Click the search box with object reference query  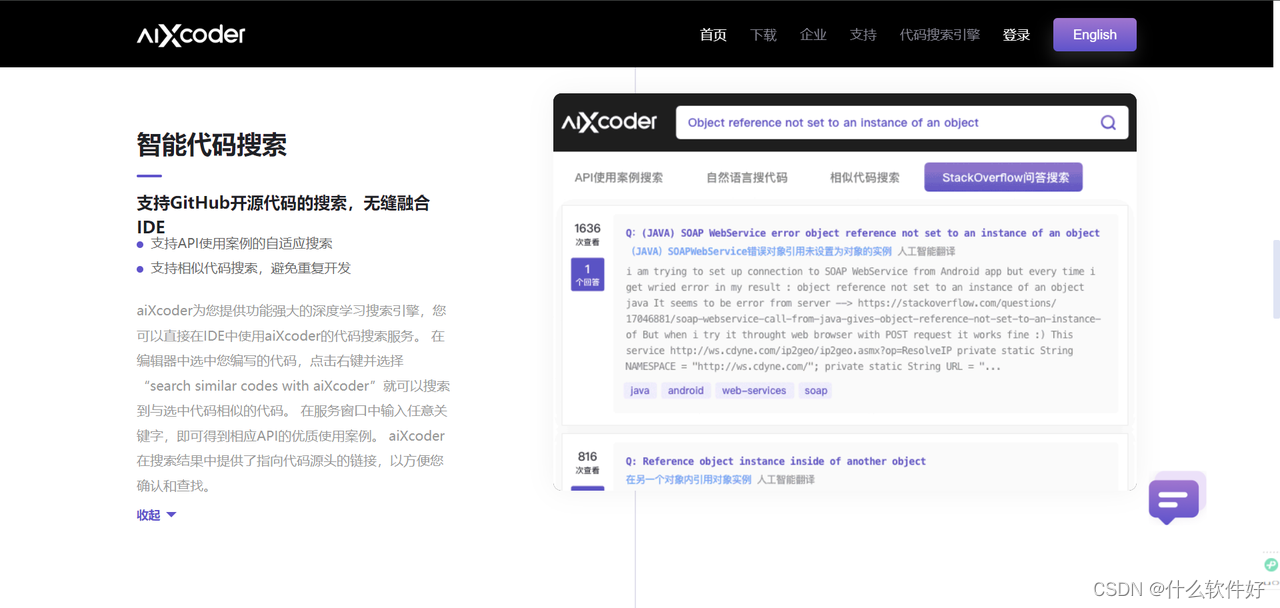point(902,123)
